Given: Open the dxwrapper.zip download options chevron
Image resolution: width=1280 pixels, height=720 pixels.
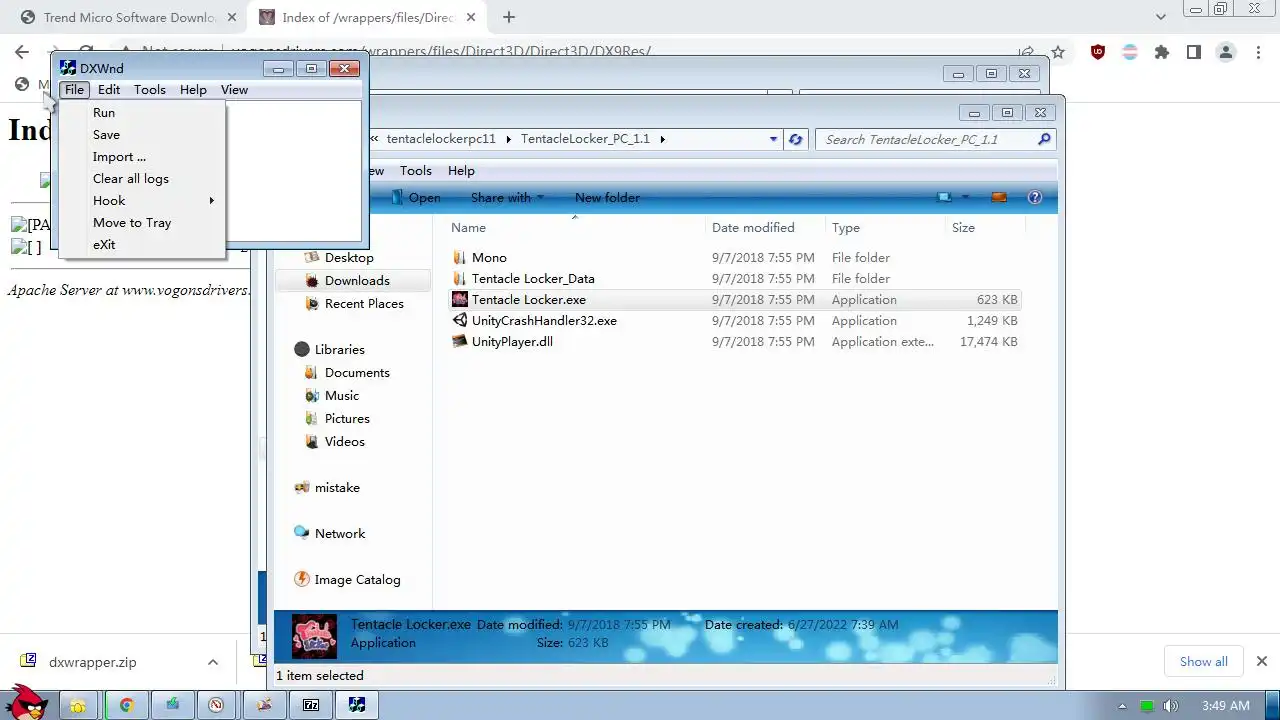Looking at the screenshot, I should (213, 662).
